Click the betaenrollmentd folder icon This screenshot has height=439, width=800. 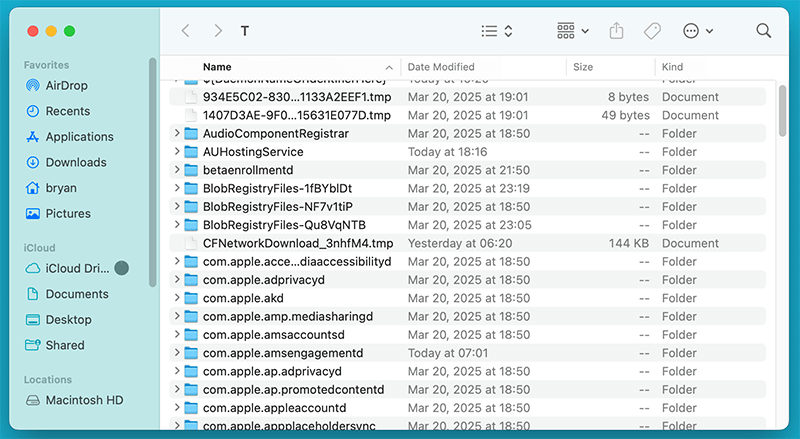pyautogui.click(x=191, y=170)
